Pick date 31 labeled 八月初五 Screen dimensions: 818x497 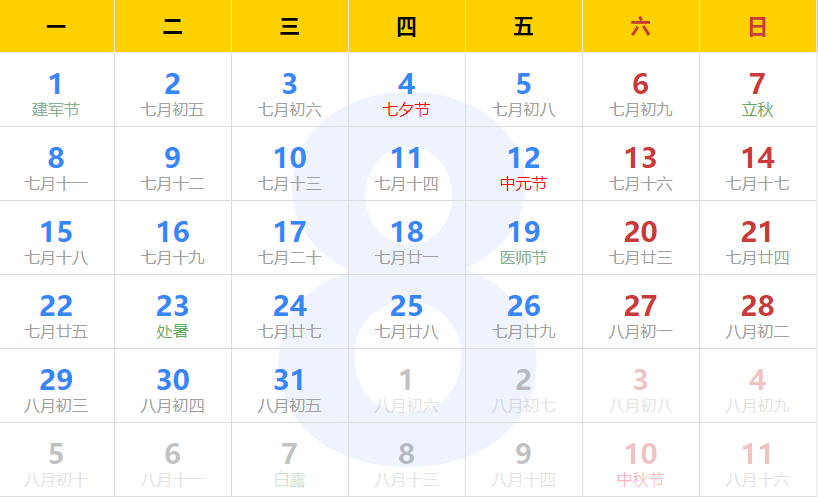pos(289,388)
